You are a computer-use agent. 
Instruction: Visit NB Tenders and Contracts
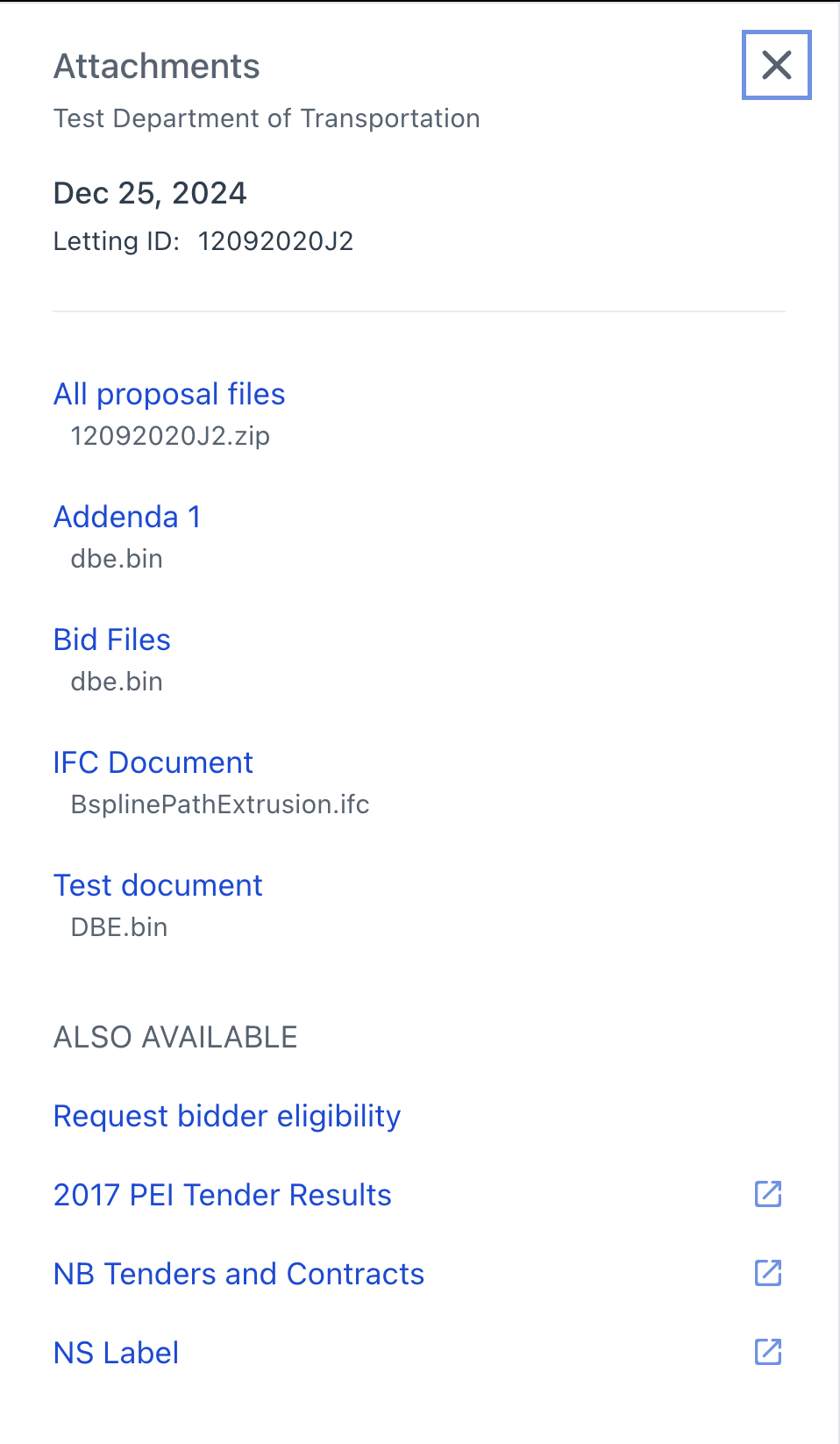pos(238,1274)
